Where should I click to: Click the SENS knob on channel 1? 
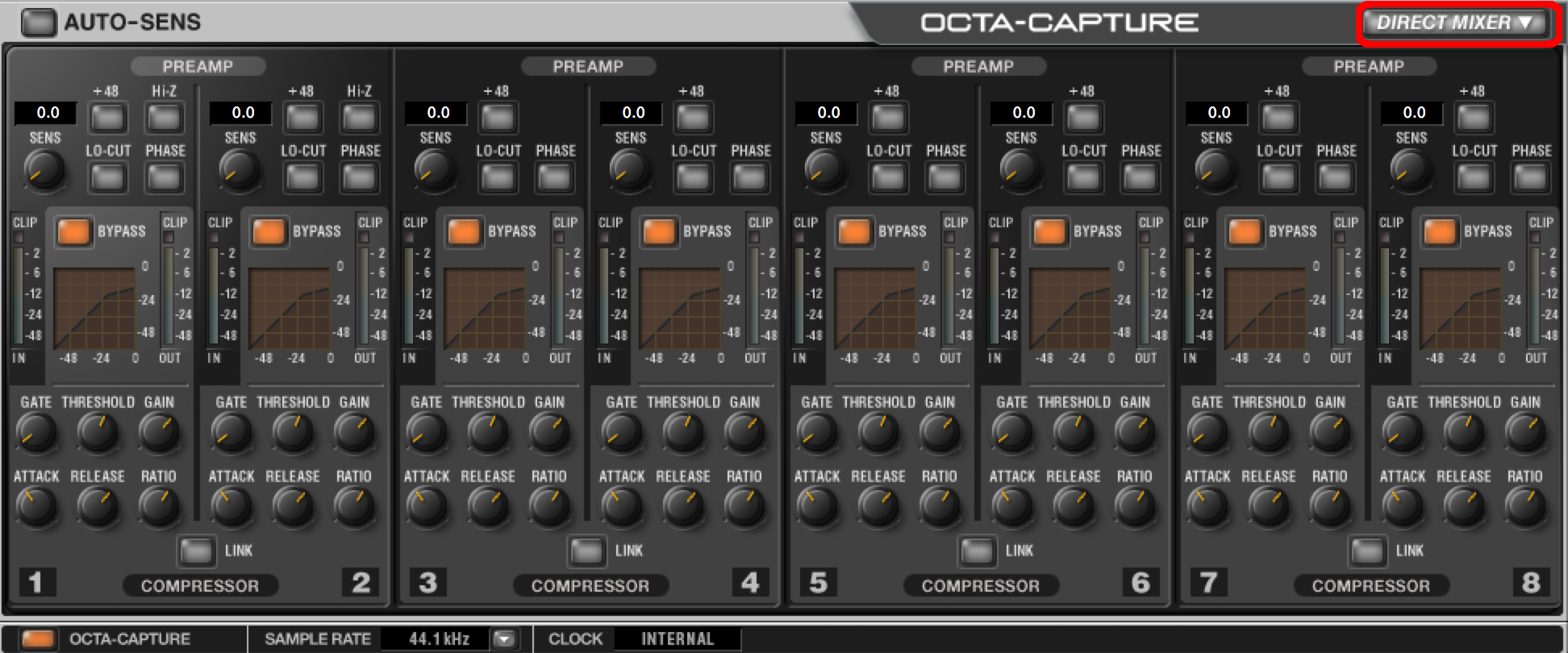coord(44,169)
